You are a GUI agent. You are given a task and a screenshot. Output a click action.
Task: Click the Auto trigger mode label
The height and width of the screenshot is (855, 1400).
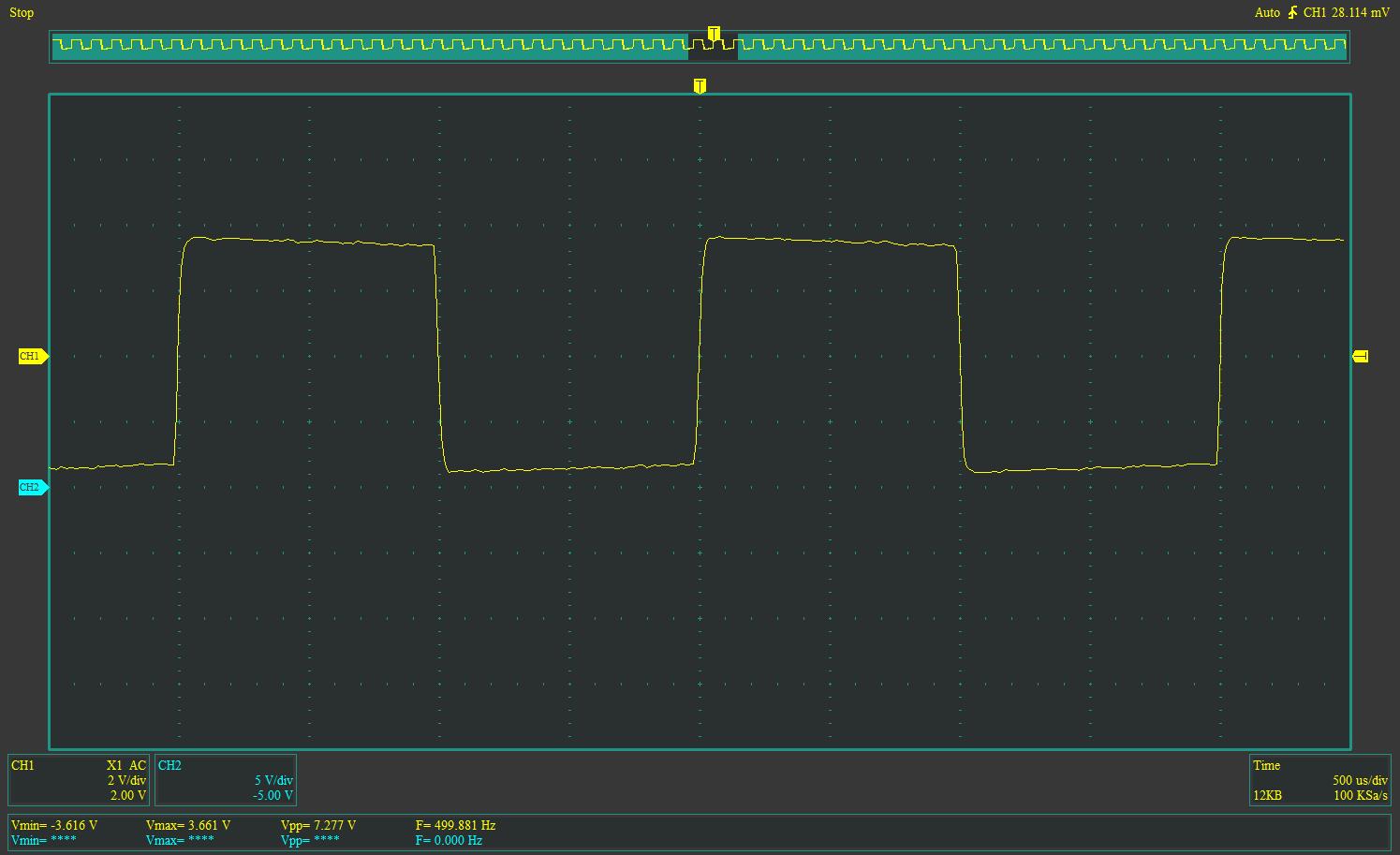pos(1267,13)
